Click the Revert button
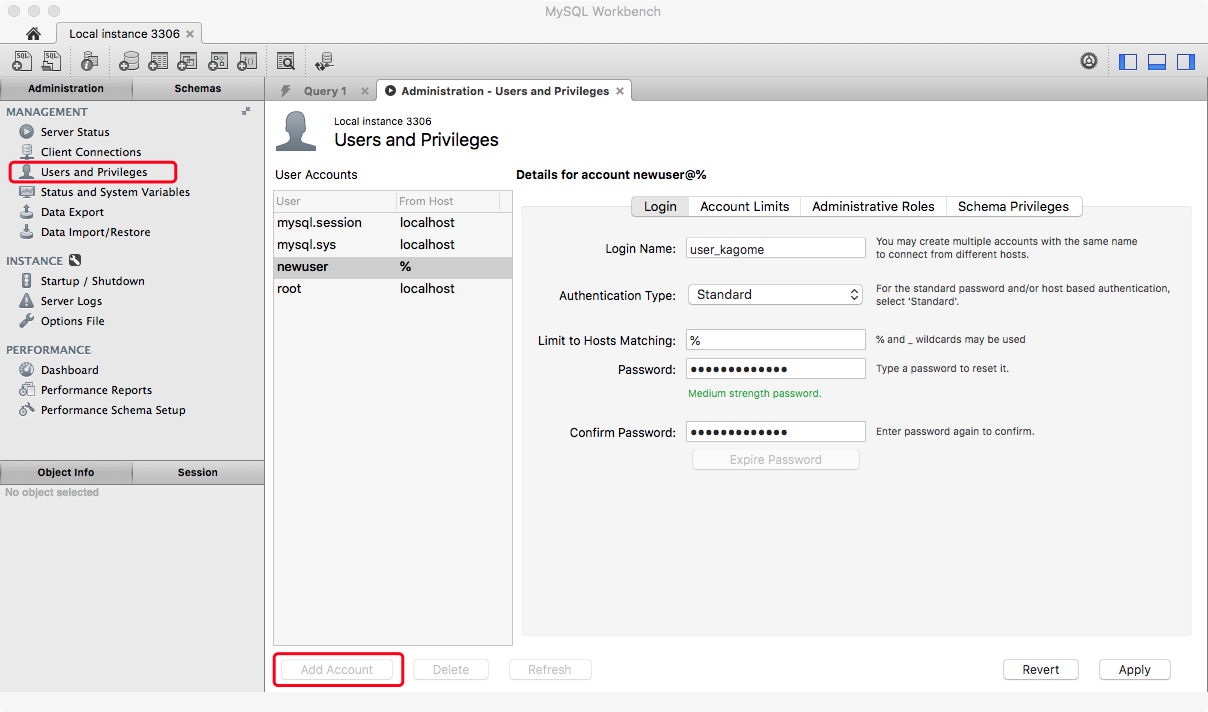1208x712 pixels. (x=1041, y=670)
